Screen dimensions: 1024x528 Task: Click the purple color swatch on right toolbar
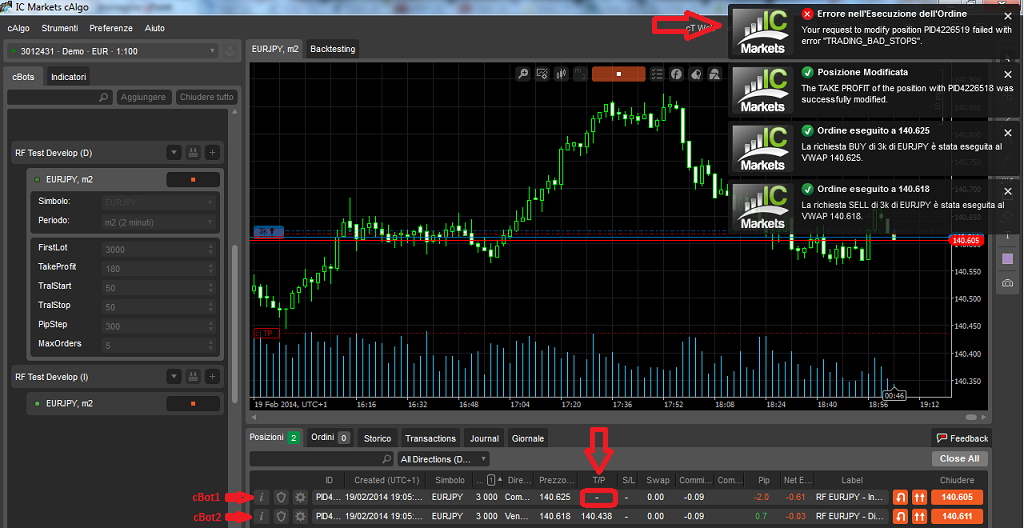[1007, 259]
